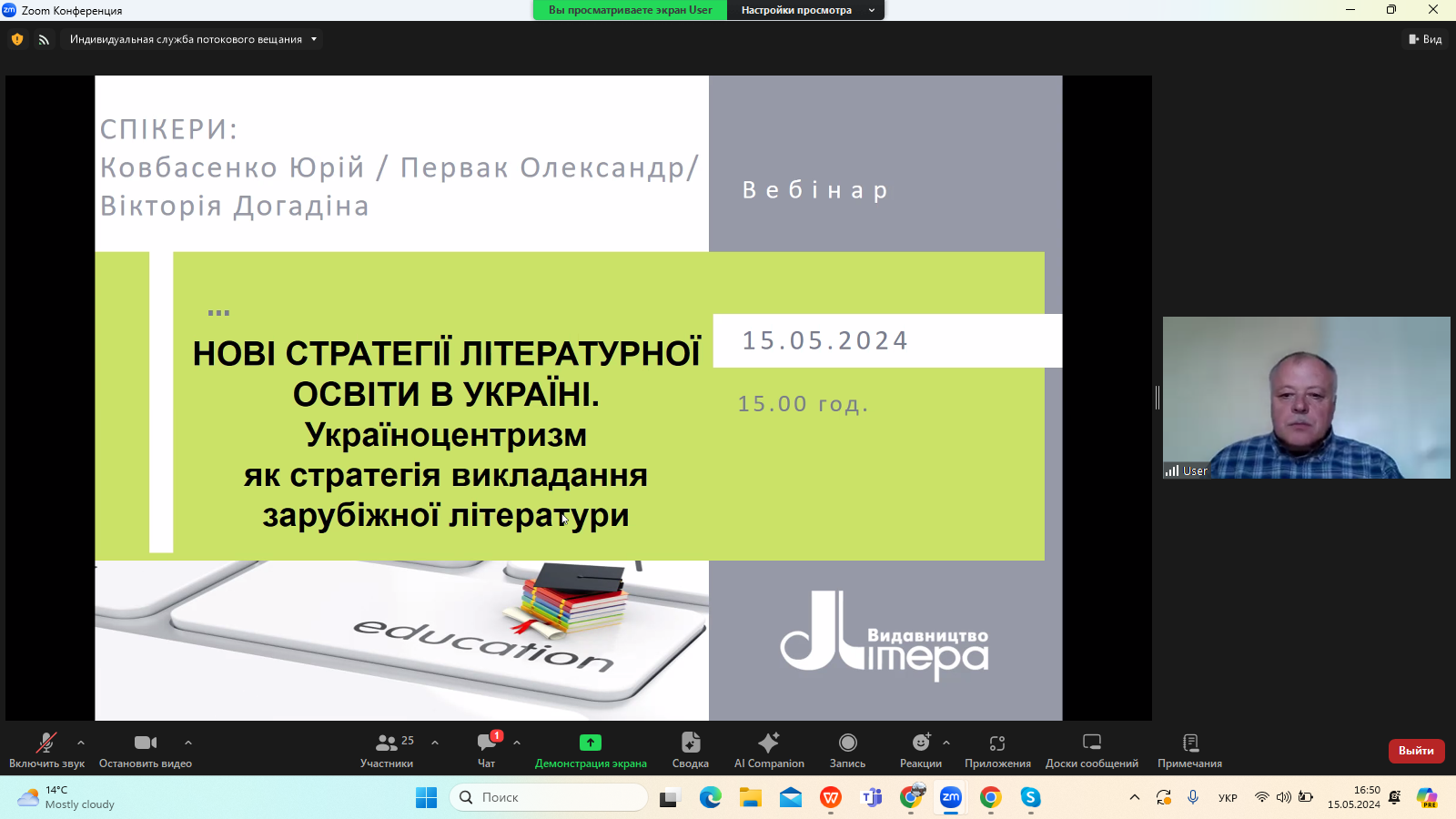Click the green Share Screen icon
The height and width of the screenshot is (819, 1456).
click(x=591, y=743)
